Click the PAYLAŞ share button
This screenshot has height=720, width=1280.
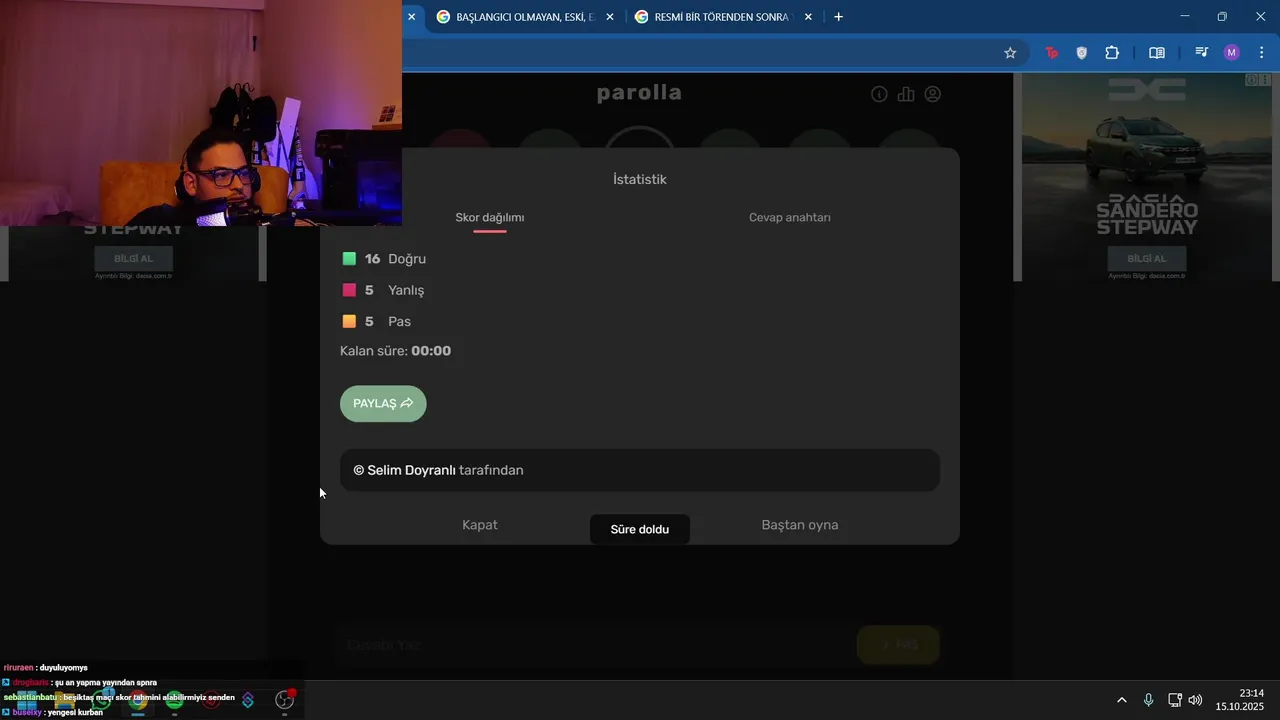pyautogui.click(x=383, y=404)
